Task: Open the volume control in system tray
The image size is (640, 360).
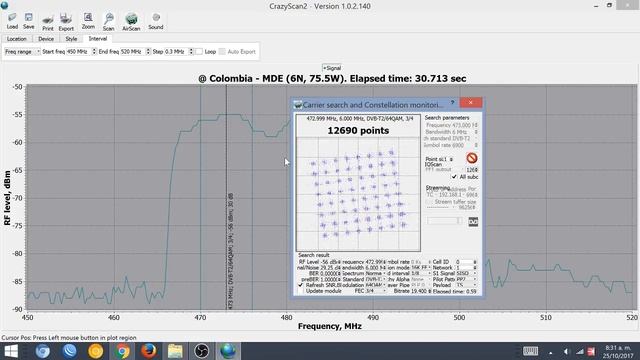Action: (x=566, y=351)
